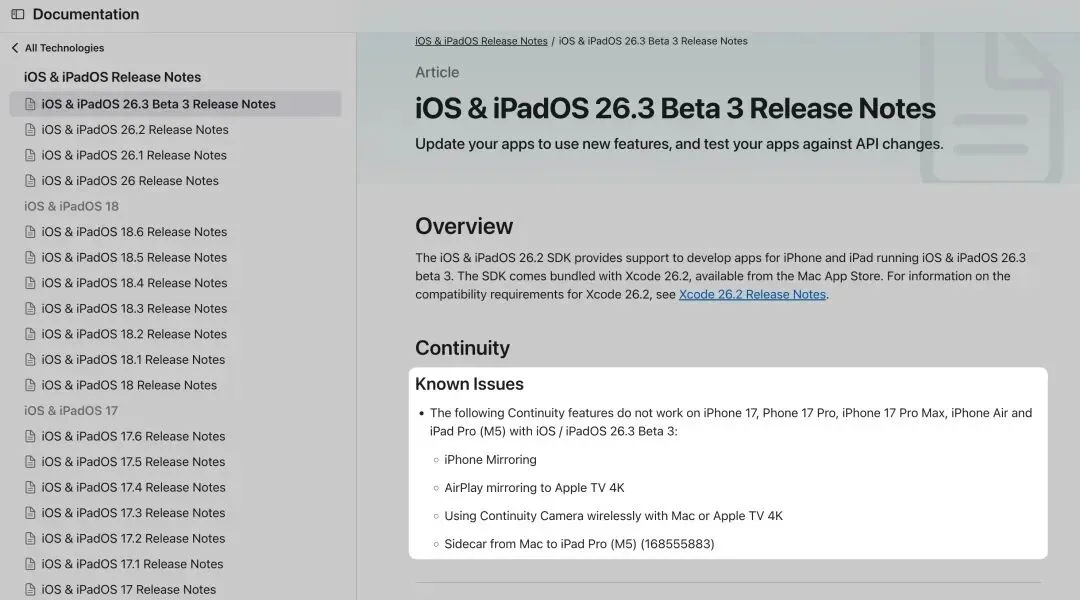1080x600 pixels.
Task: Open iOS & iPadOS 26 Release Notes
Action: pyautogui.click(x=129, y=181)
